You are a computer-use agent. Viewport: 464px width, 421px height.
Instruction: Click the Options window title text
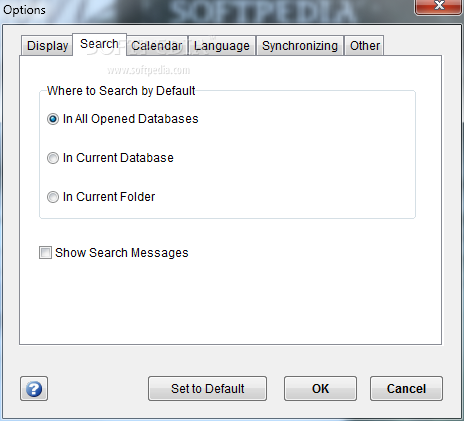coord(24,10)
